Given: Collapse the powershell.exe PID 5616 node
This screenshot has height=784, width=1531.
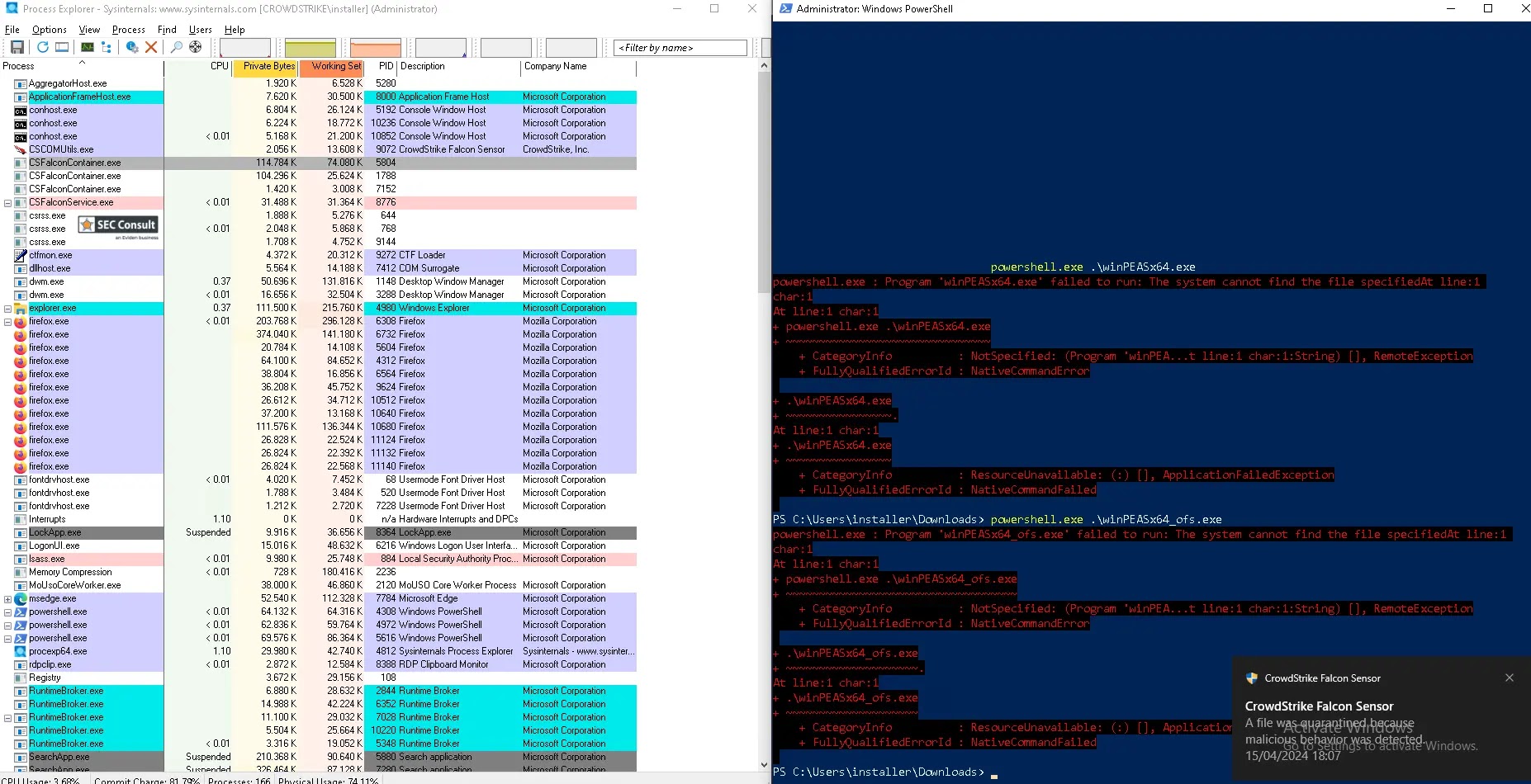Looking at the screenshot, I should pyautogui.click(x=7, y=638).
